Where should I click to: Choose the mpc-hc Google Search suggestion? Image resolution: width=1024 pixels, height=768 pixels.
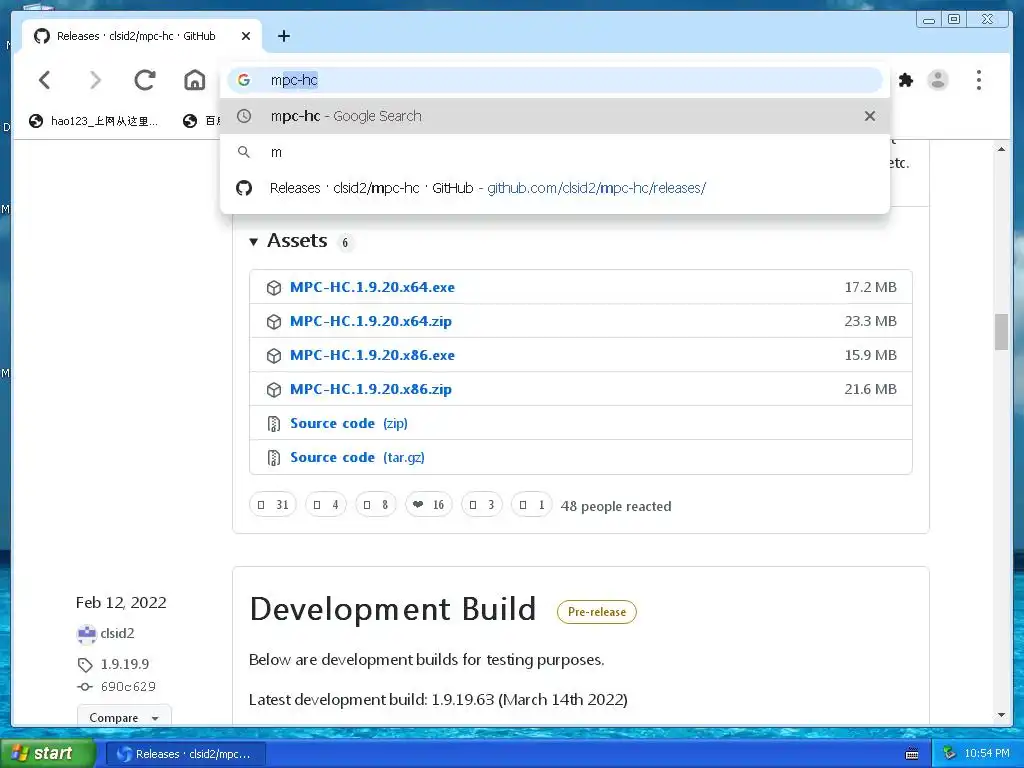(555, 116)
